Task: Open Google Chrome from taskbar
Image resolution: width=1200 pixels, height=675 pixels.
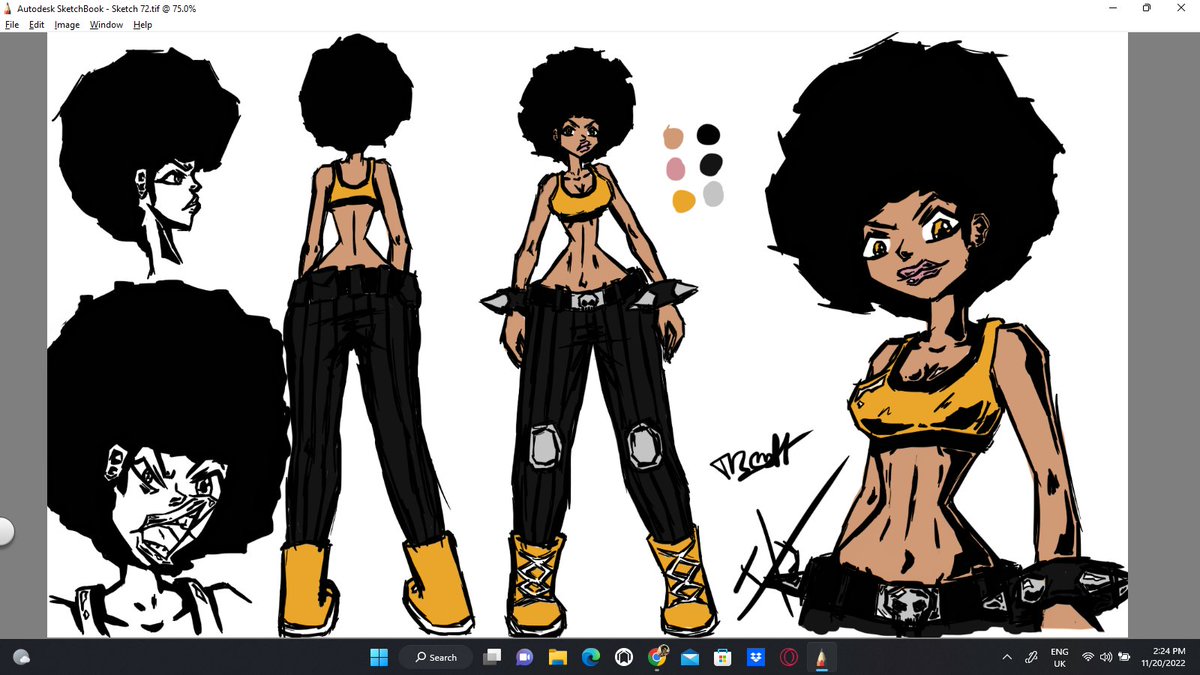Action: click(657, 657)
